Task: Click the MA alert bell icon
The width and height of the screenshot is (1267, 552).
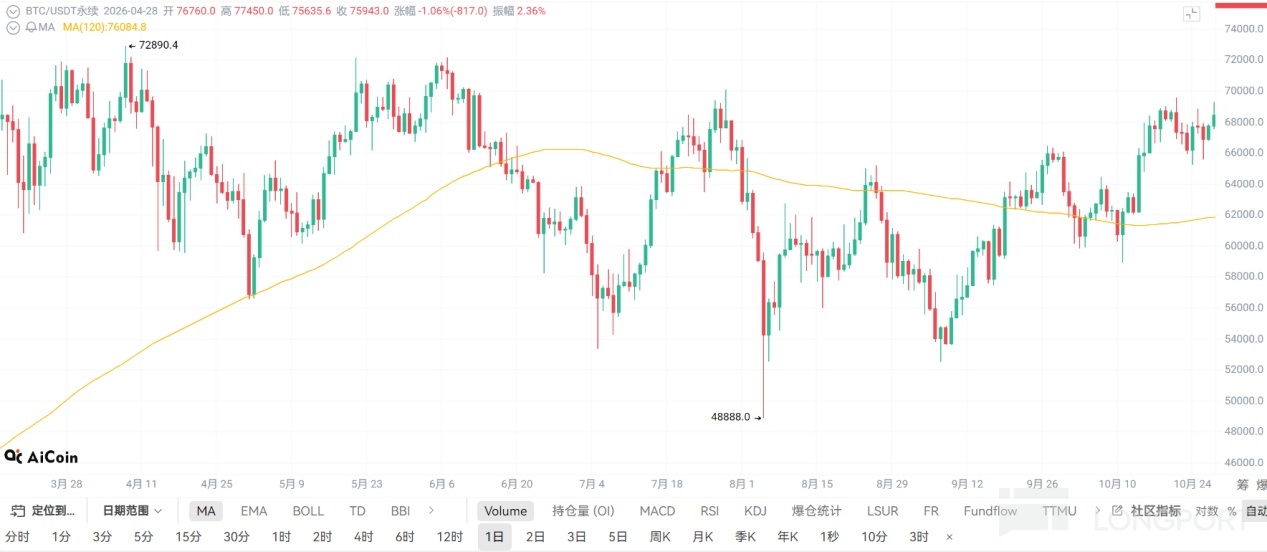Action: (x=30, y=27)
